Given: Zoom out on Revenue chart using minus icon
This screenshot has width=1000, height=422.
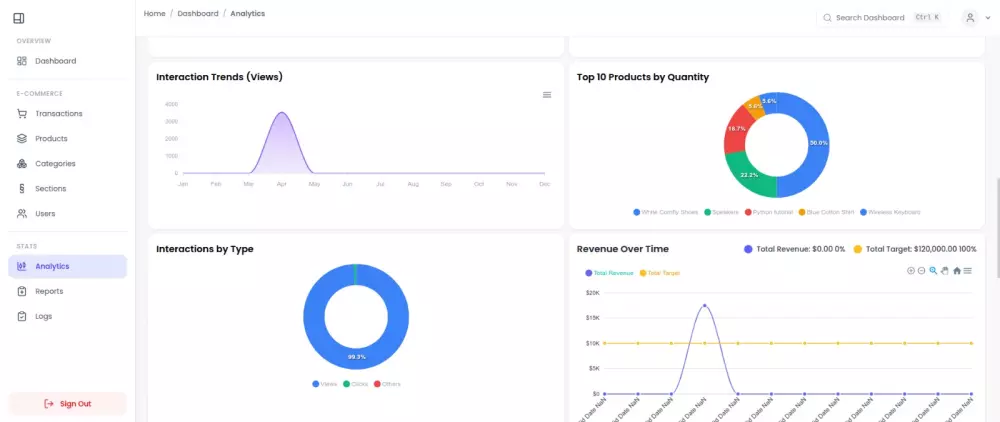Looking at the screenshot, I should click(x=922, y=271).
